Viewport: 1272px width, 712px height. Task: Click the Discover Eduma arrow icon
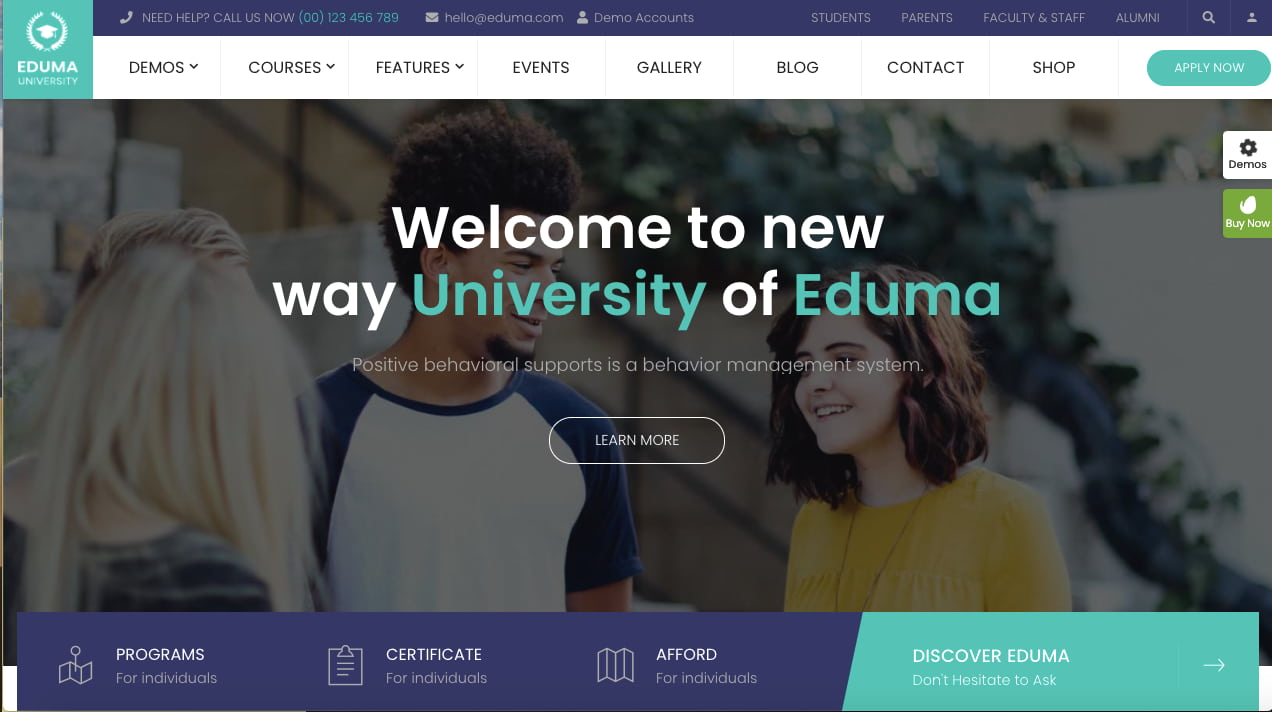(1214, 665)
